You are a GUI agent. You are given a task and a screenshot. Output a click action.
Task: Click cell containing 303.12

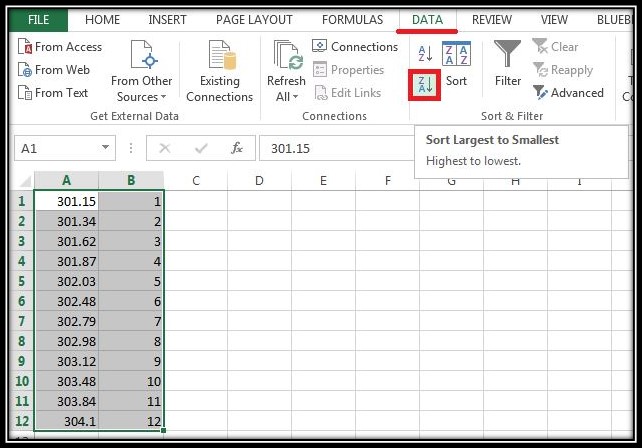66,361
